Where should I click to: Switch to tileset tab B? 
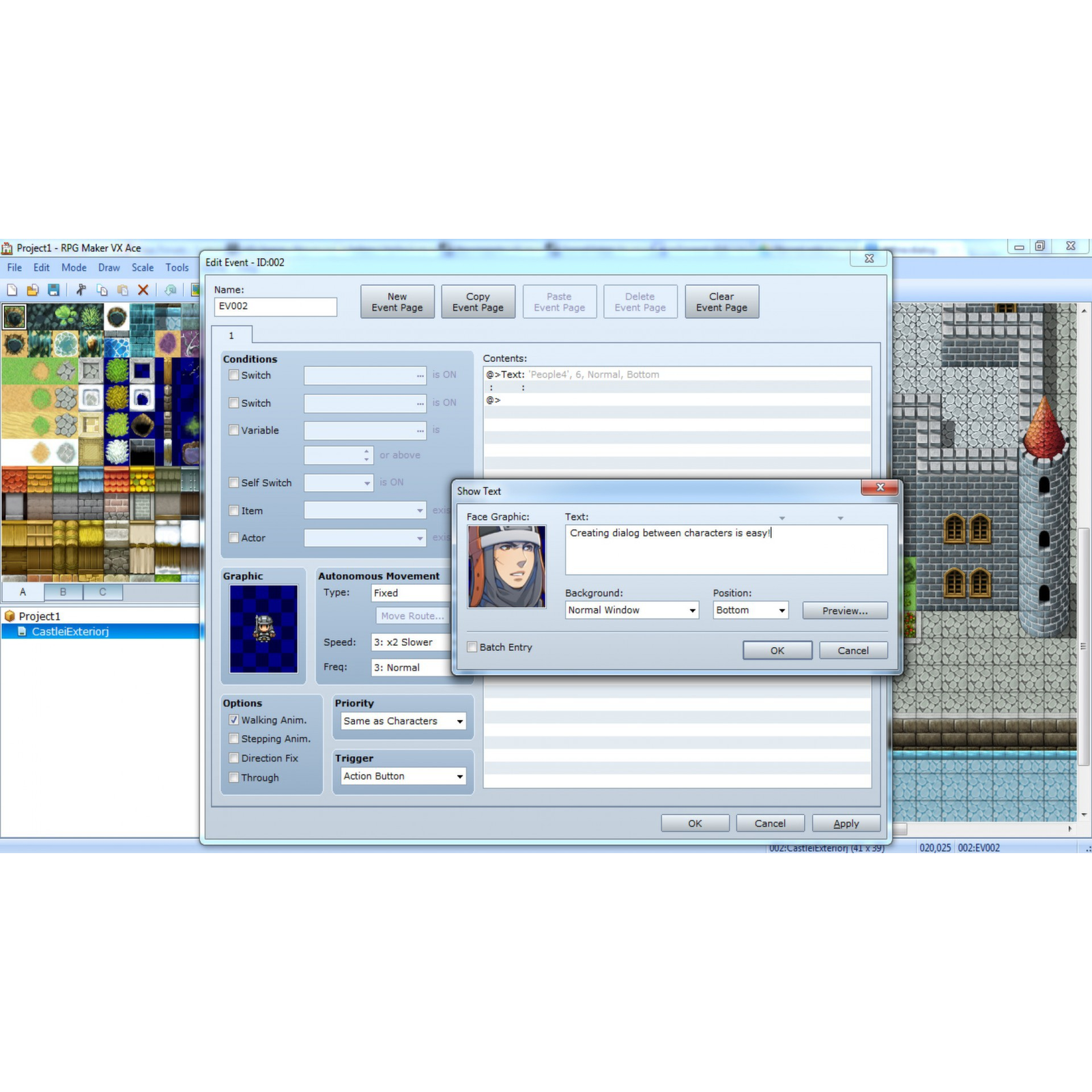[63, 592]
